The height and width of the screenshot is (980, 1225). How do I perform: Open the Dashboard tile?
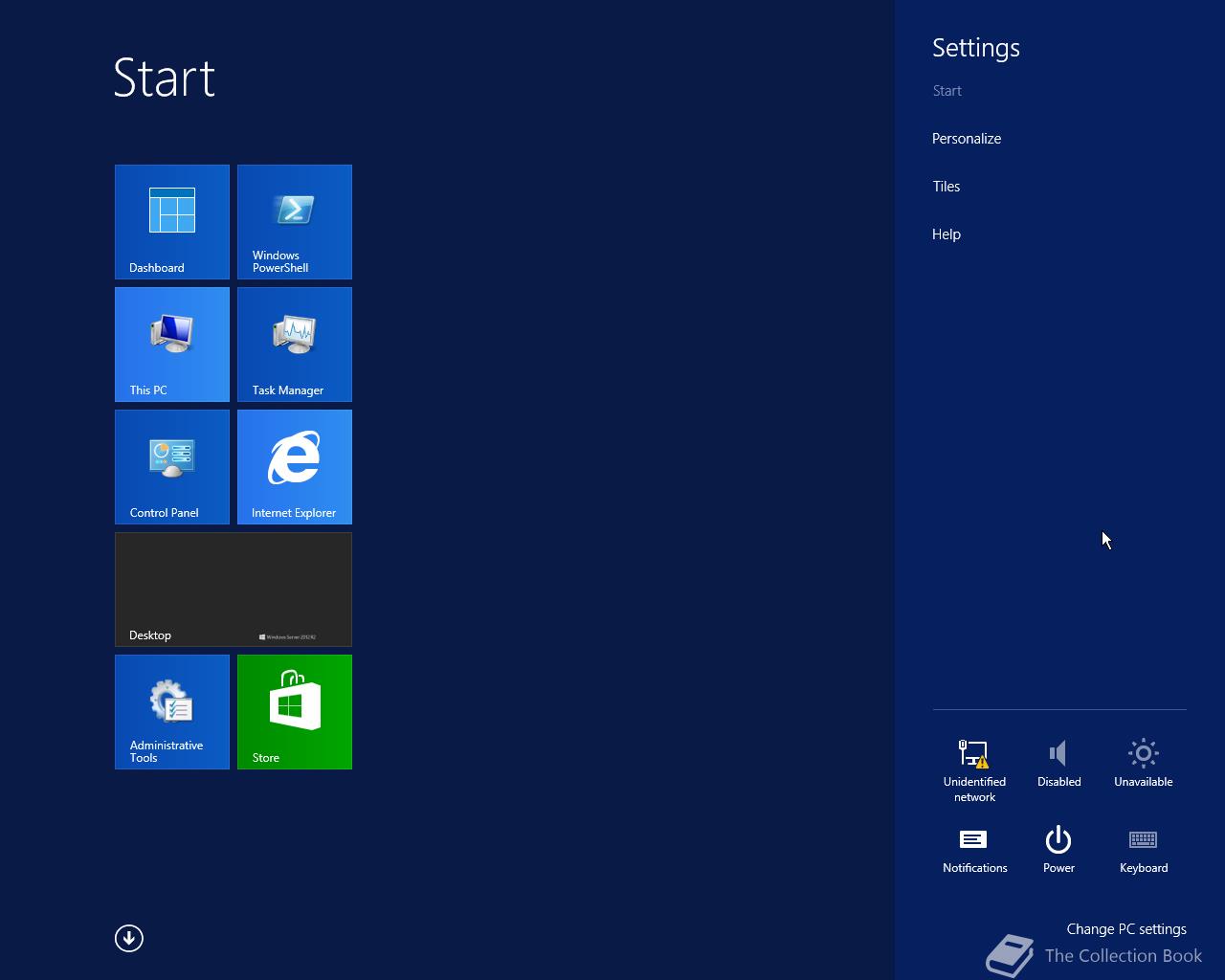point(172,222)
